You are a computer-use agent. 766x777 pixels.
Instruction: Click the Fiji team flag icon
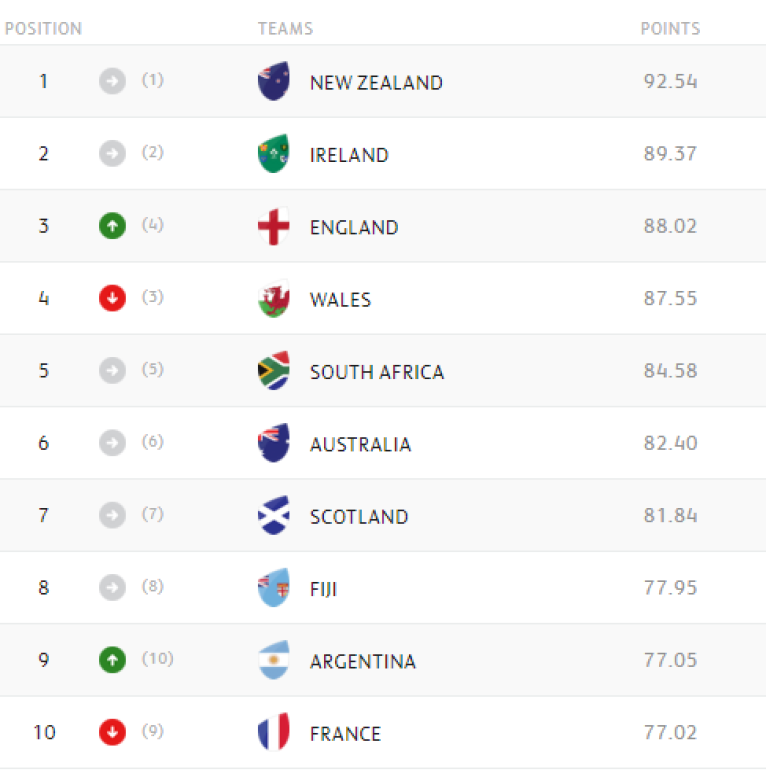[273, 588]
